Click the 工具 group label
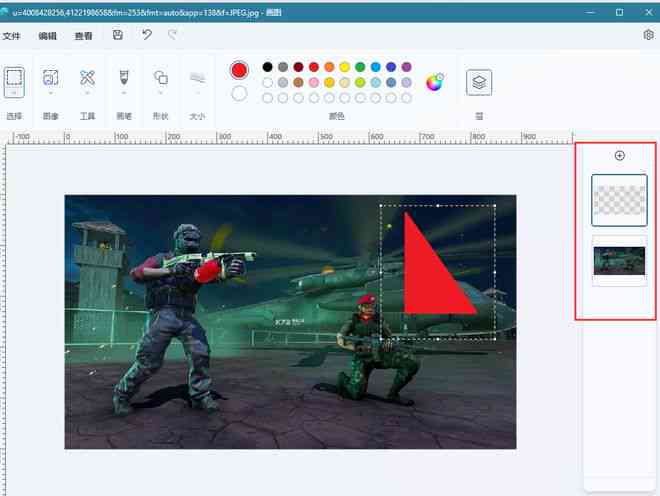Viewport: 660px width, 496px height. (88, 116)
